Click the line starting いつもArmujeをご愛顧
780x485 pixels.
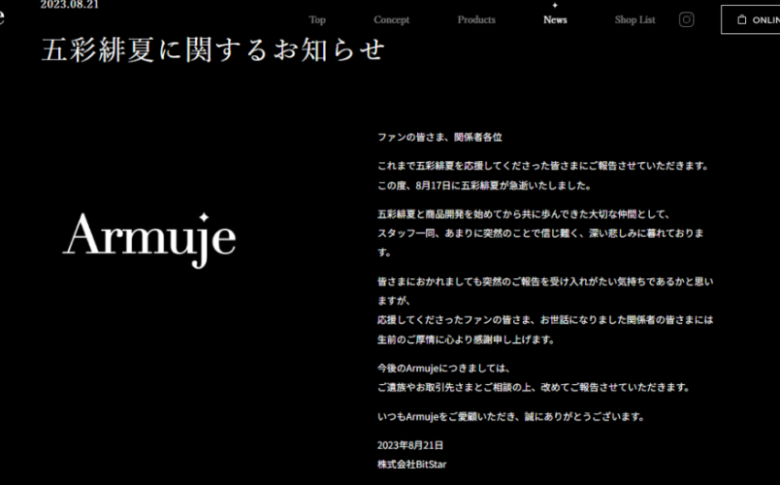(511, 417)
